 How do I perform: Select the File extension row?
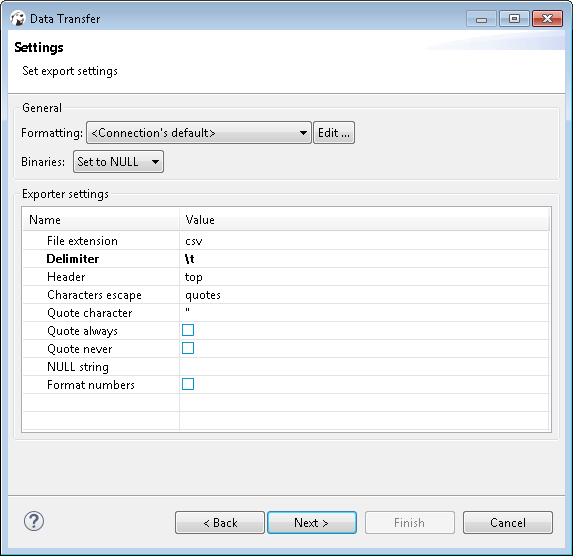click(286, 241)
